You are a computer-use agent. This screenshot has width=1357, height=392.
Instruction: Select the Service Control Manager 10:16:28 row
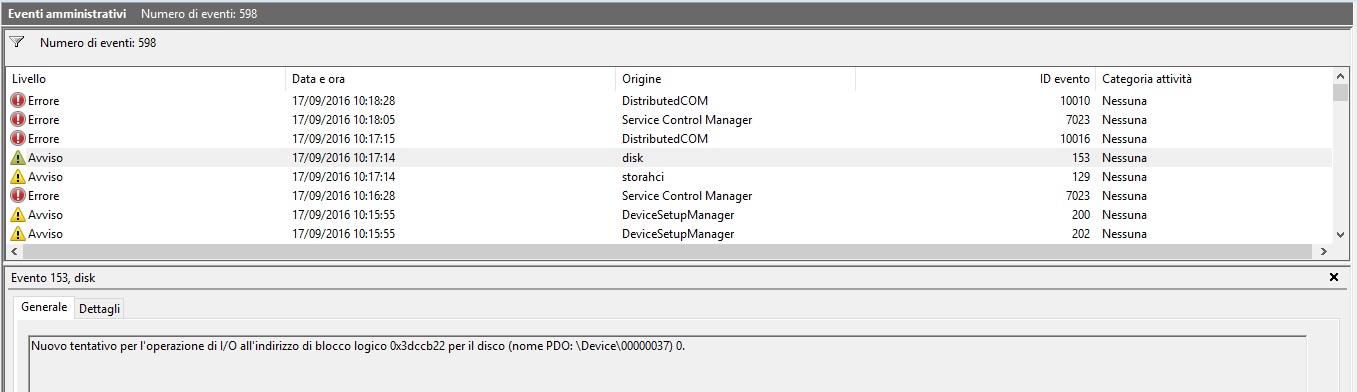[x=670, y=196]
